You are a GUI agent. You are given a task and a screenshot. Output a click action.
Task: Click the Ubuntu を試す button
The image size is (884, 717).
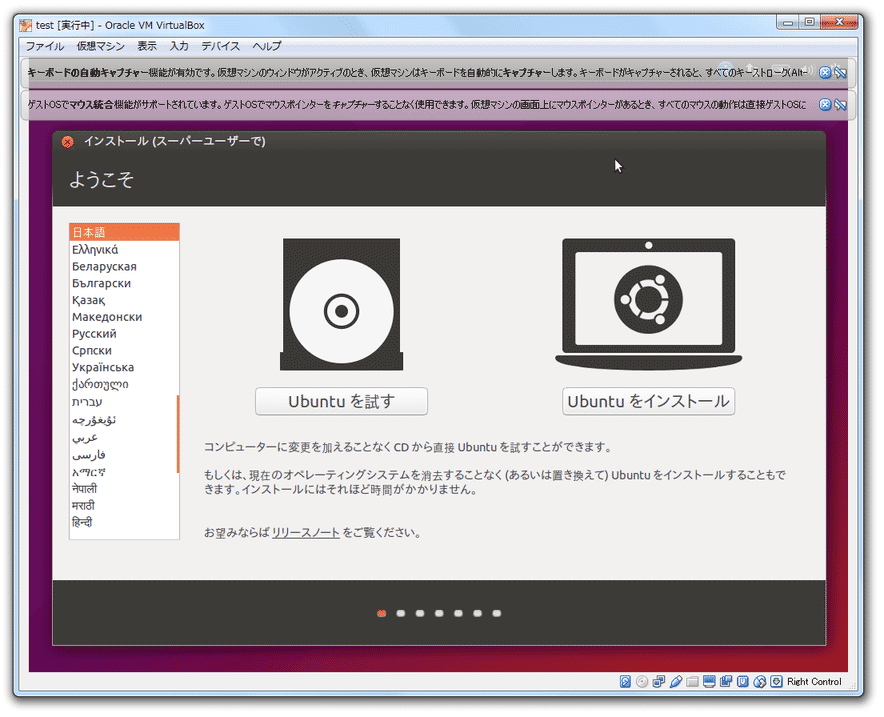click(342, 401)
